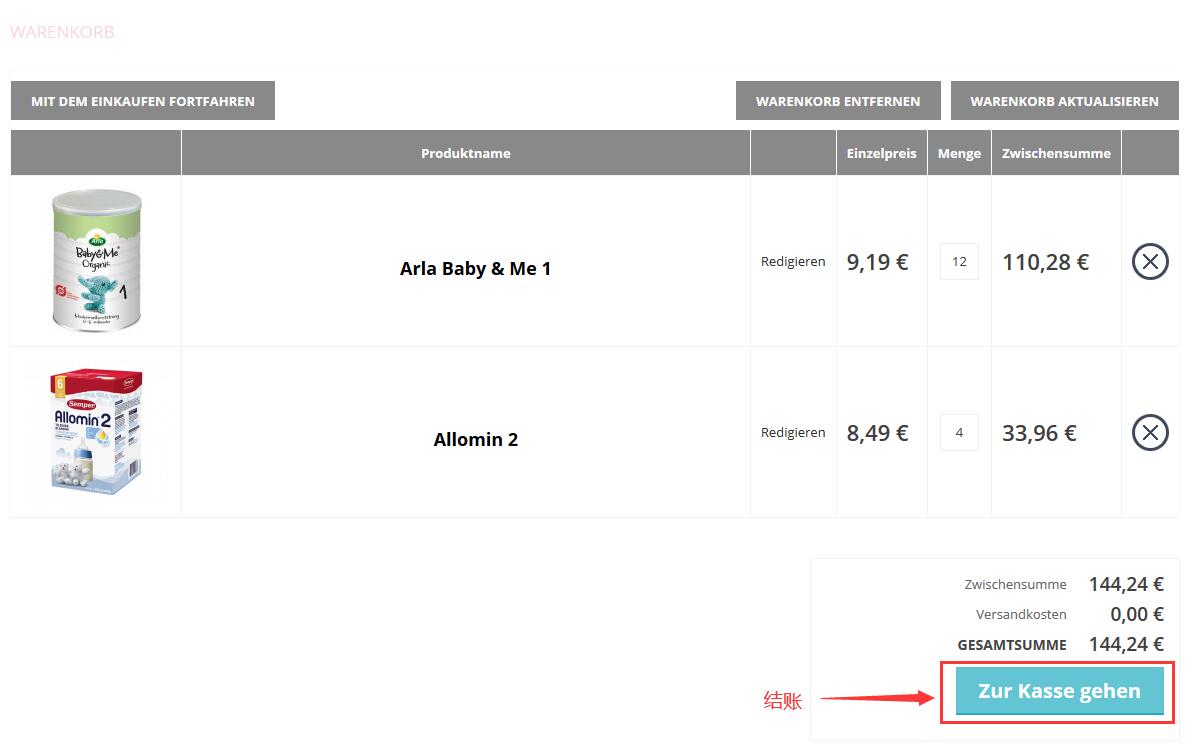View Arla Baby & Me product image
Image resolution: width=1197 pixels, height=756 pixels.
(96, 260)
